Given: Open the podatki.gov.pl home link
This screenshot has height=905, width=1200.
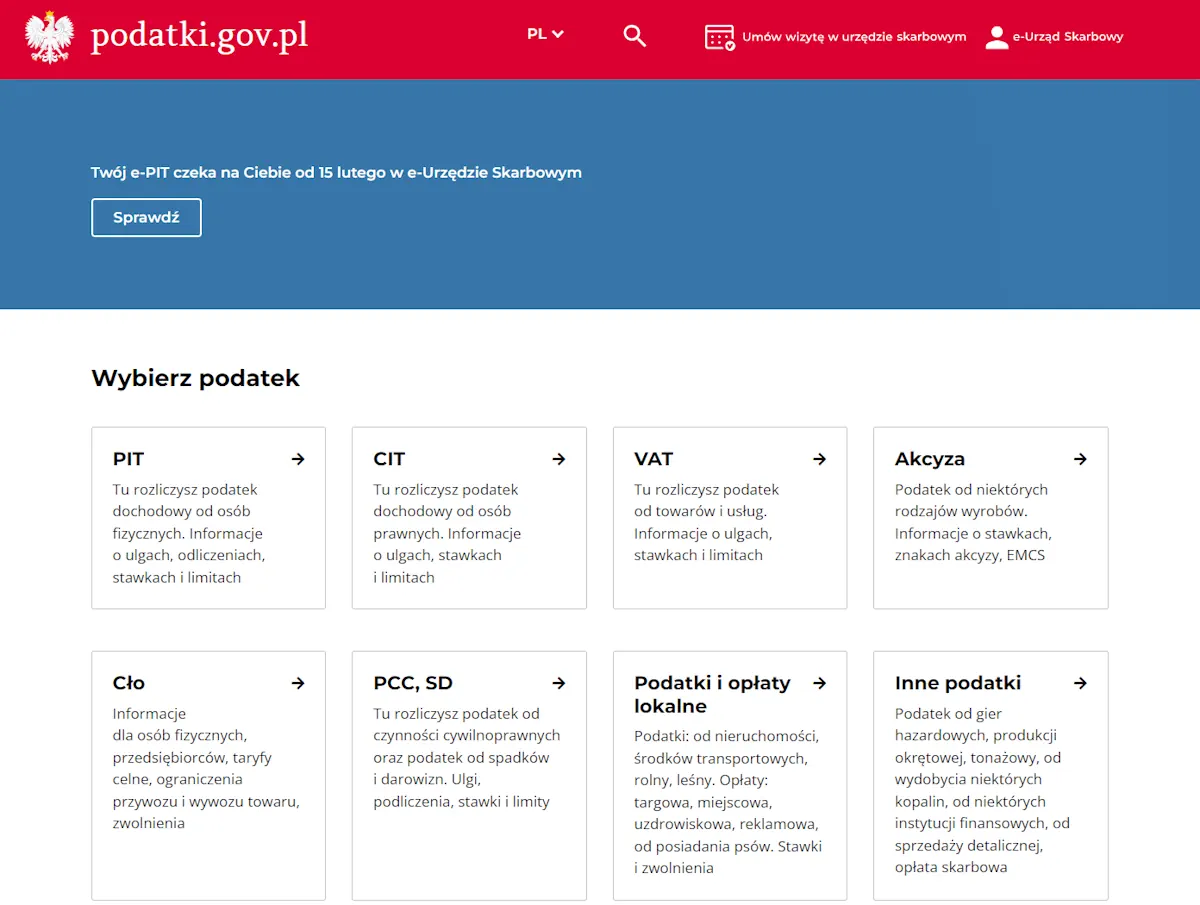Looking at the screenshot, I should click(199, 36).
